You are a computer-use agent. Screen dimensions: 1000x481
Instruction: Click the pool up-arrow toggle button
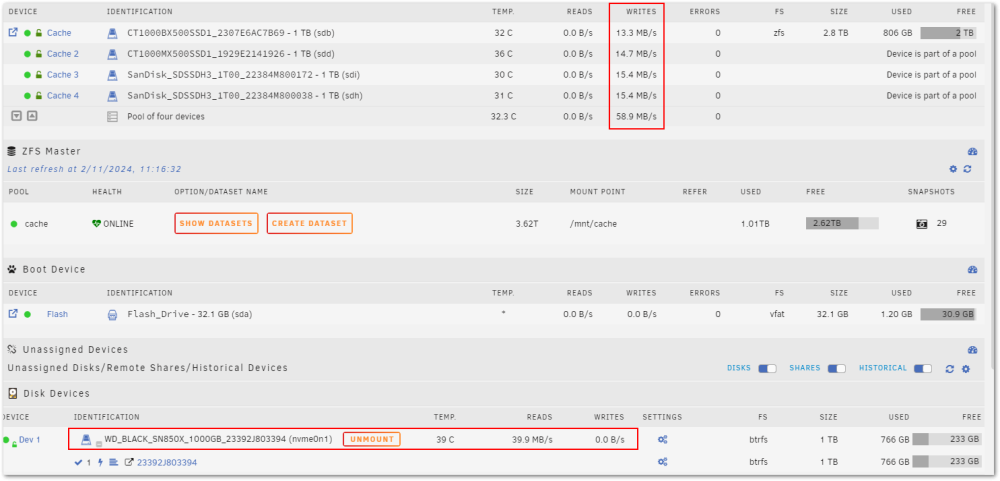click(x=32, y=117)
